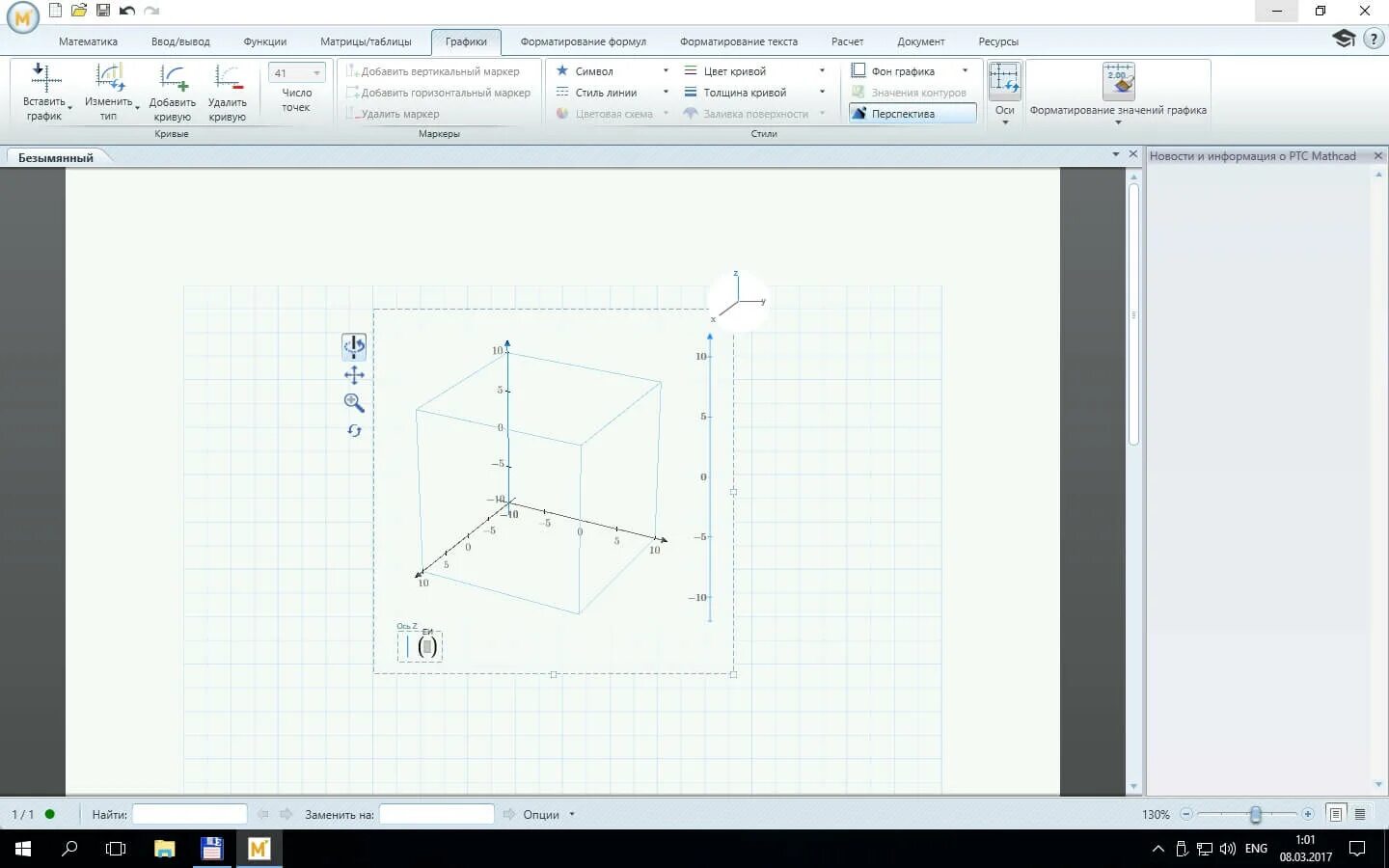Click the zoom slider handle
Viewport: 1389px width, 868px height.
pos(1255,814)
